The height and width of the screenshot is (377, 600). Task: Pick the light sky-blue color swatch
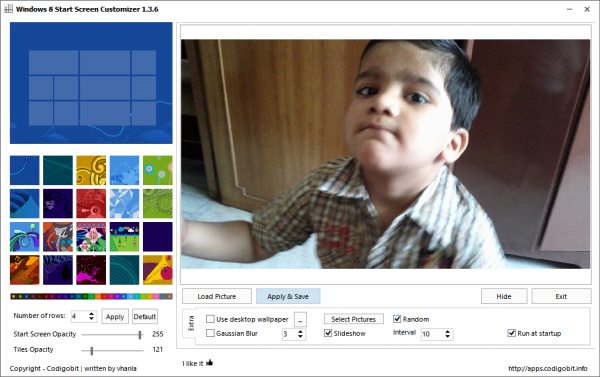130,296
